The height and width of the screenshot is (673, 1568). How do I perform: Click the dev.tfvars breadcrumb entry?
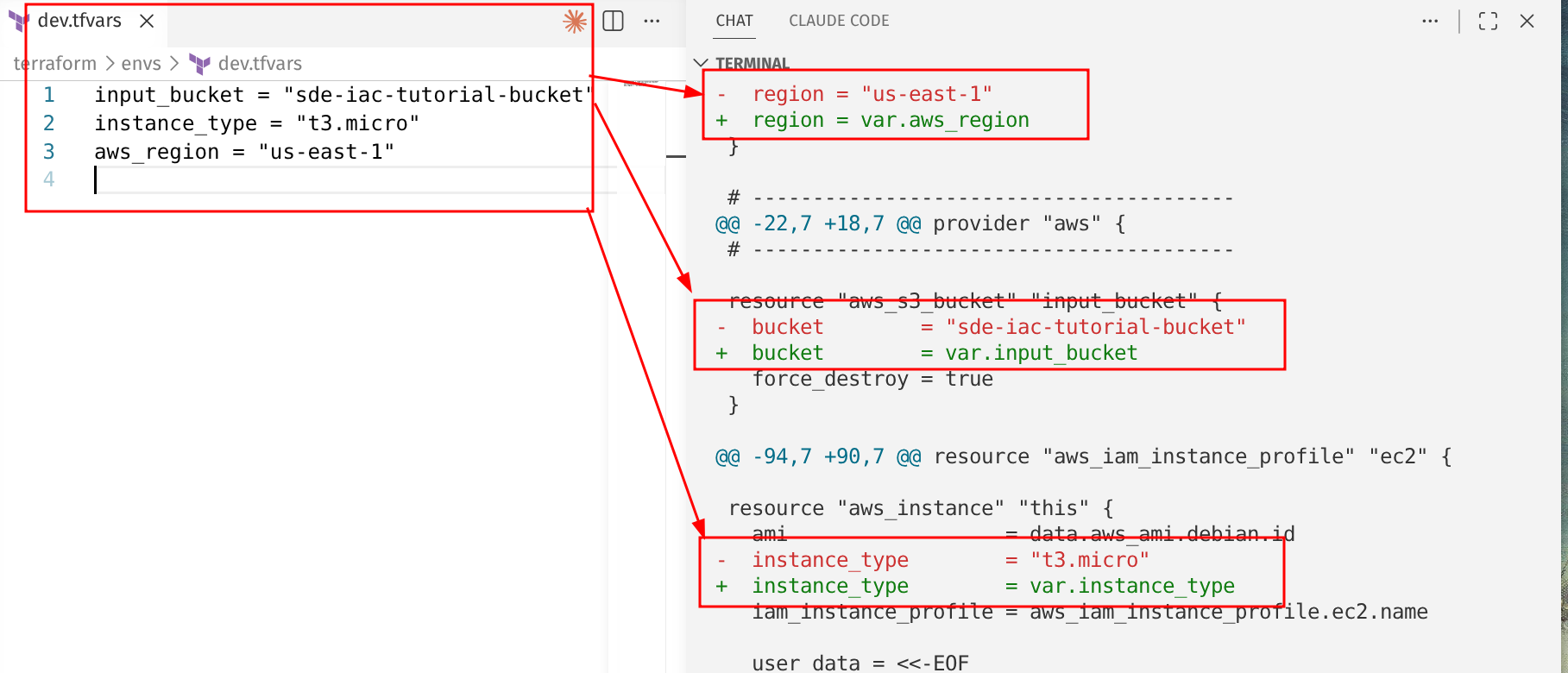point(260,64)
